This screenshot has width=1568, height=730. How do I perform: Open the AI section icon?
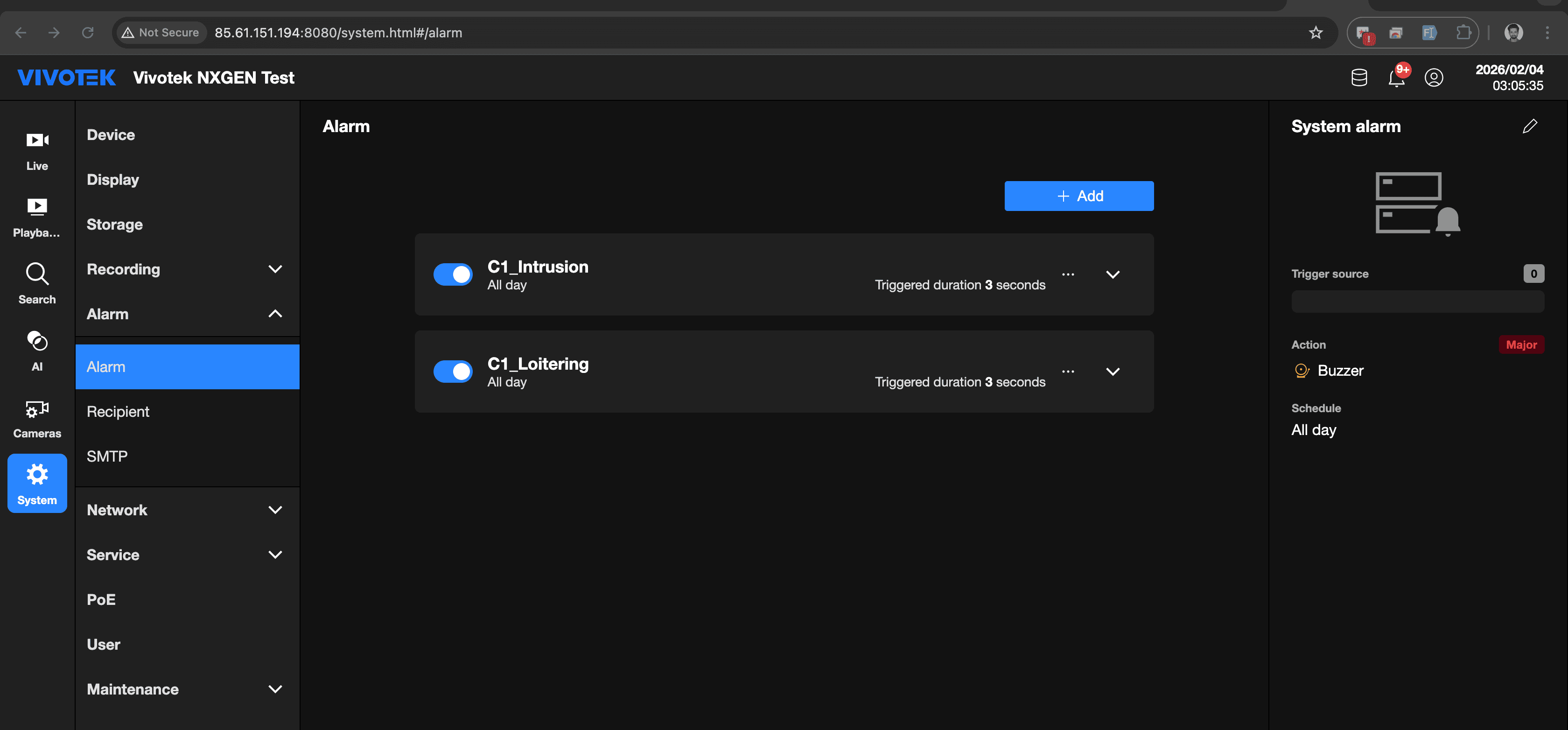click(37, 350)
